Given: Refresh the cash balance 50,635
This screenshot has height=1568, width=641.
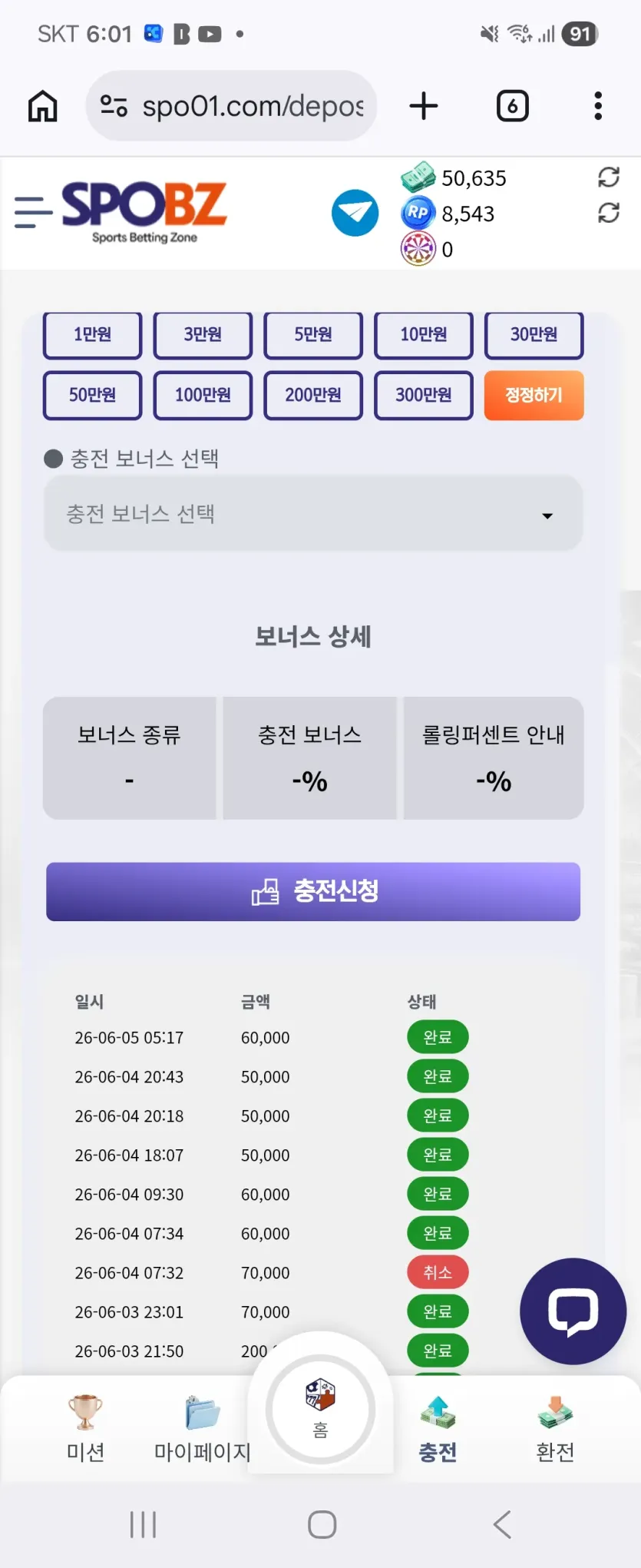Looking at the screenshot, I should click(x=609, y=177).
